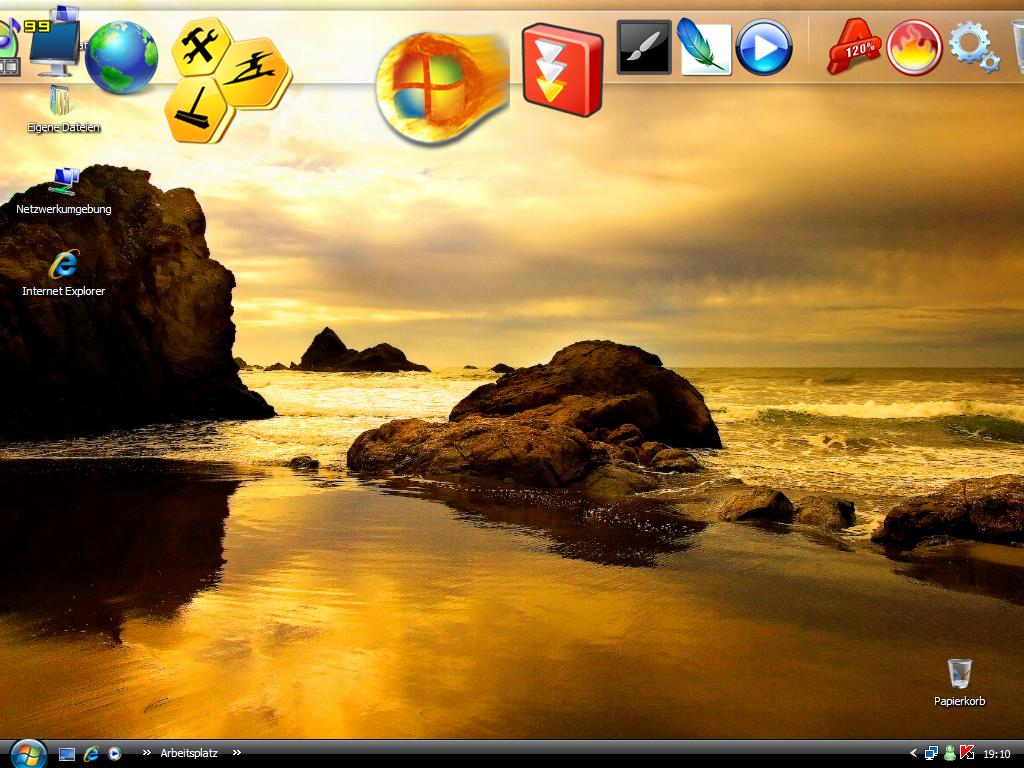The image size is (1024, 768).
Task: Open the blue play button media player
Action: [763, 47]
